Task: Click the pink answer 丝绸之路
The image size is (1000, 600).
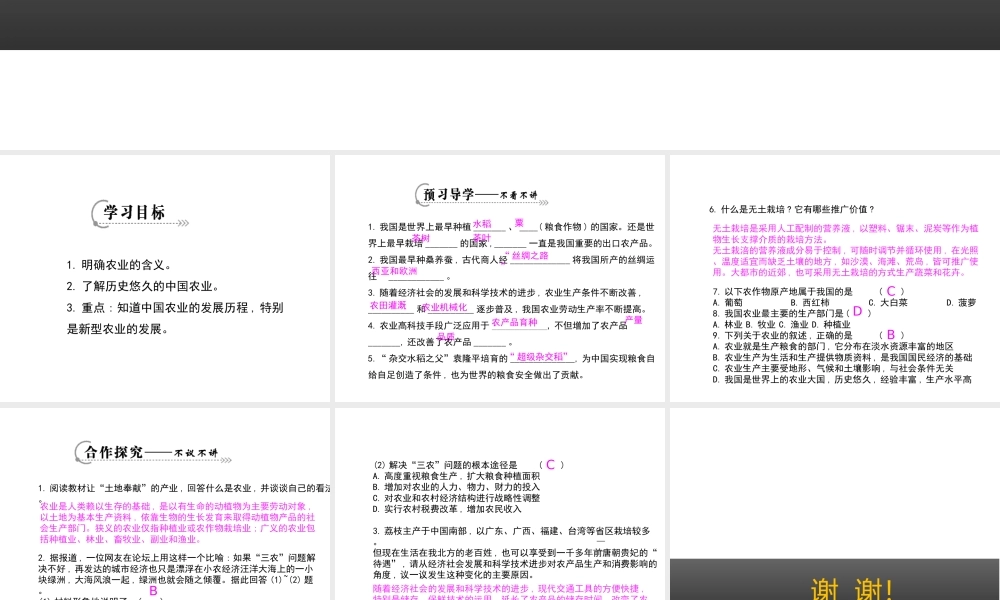Action: pos(529,256)
